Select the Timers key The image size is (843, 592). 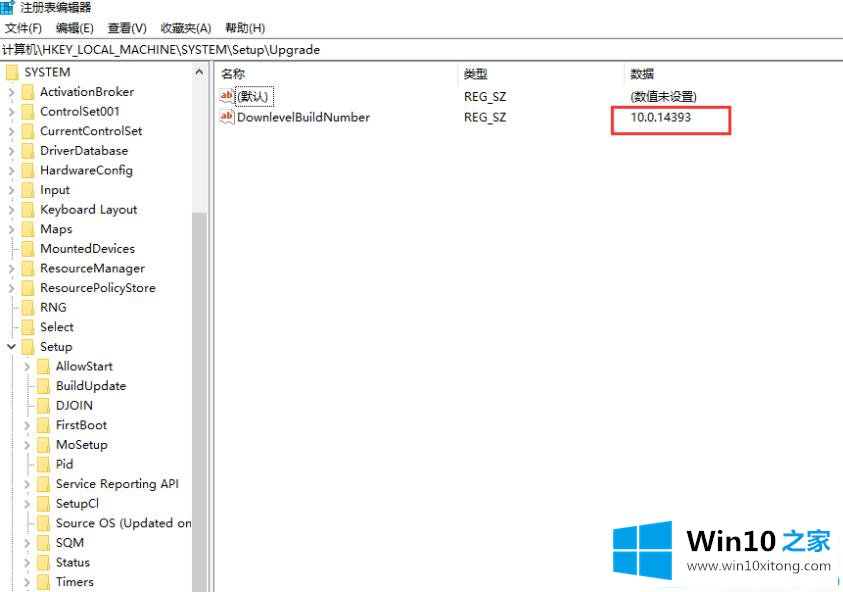pyautogui.click(x=75, y=582)
